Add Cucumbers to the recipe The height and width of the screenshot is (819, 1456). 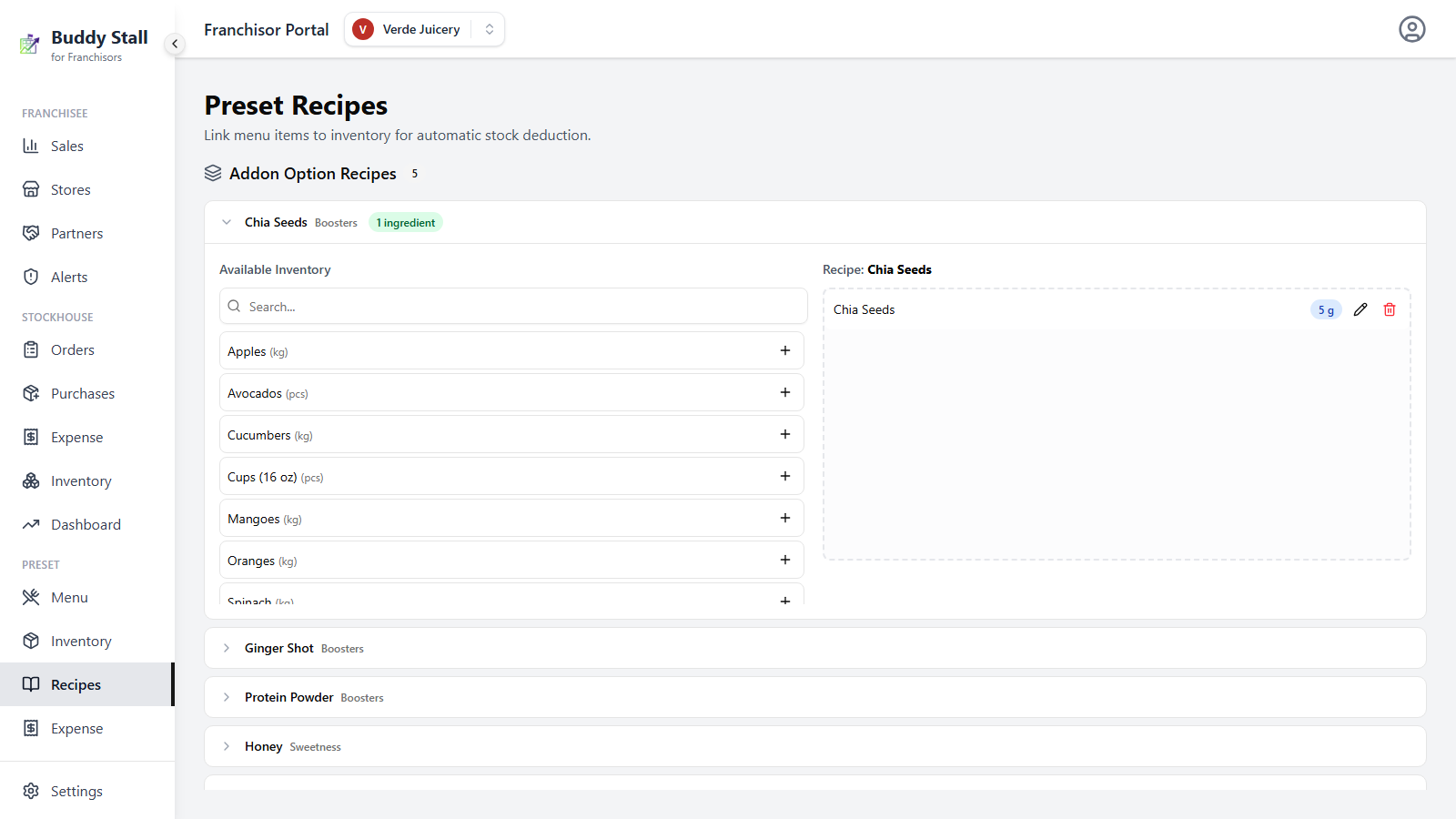[x=785, y=434]
